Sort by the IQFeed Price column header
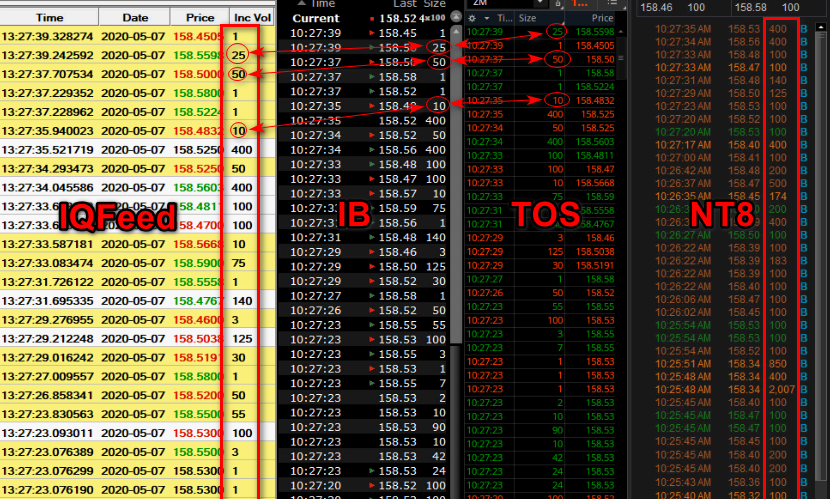This screenshot has height=499, width=830. click(200, 17)
